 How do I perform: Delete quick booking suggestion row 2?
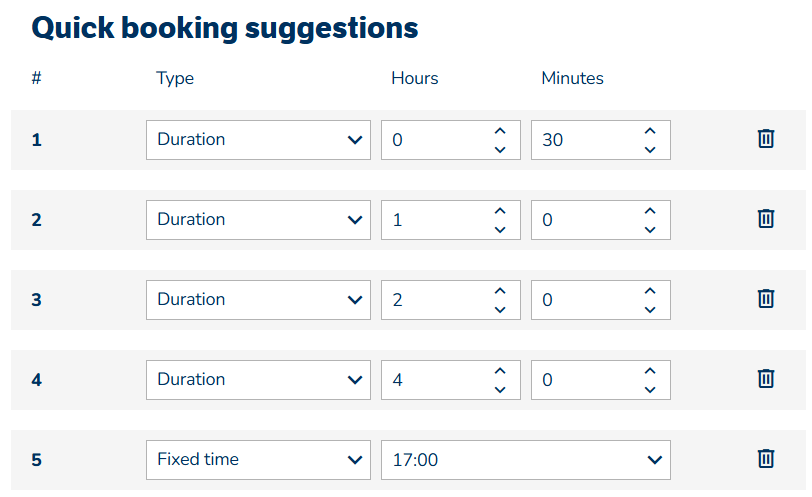766,219
